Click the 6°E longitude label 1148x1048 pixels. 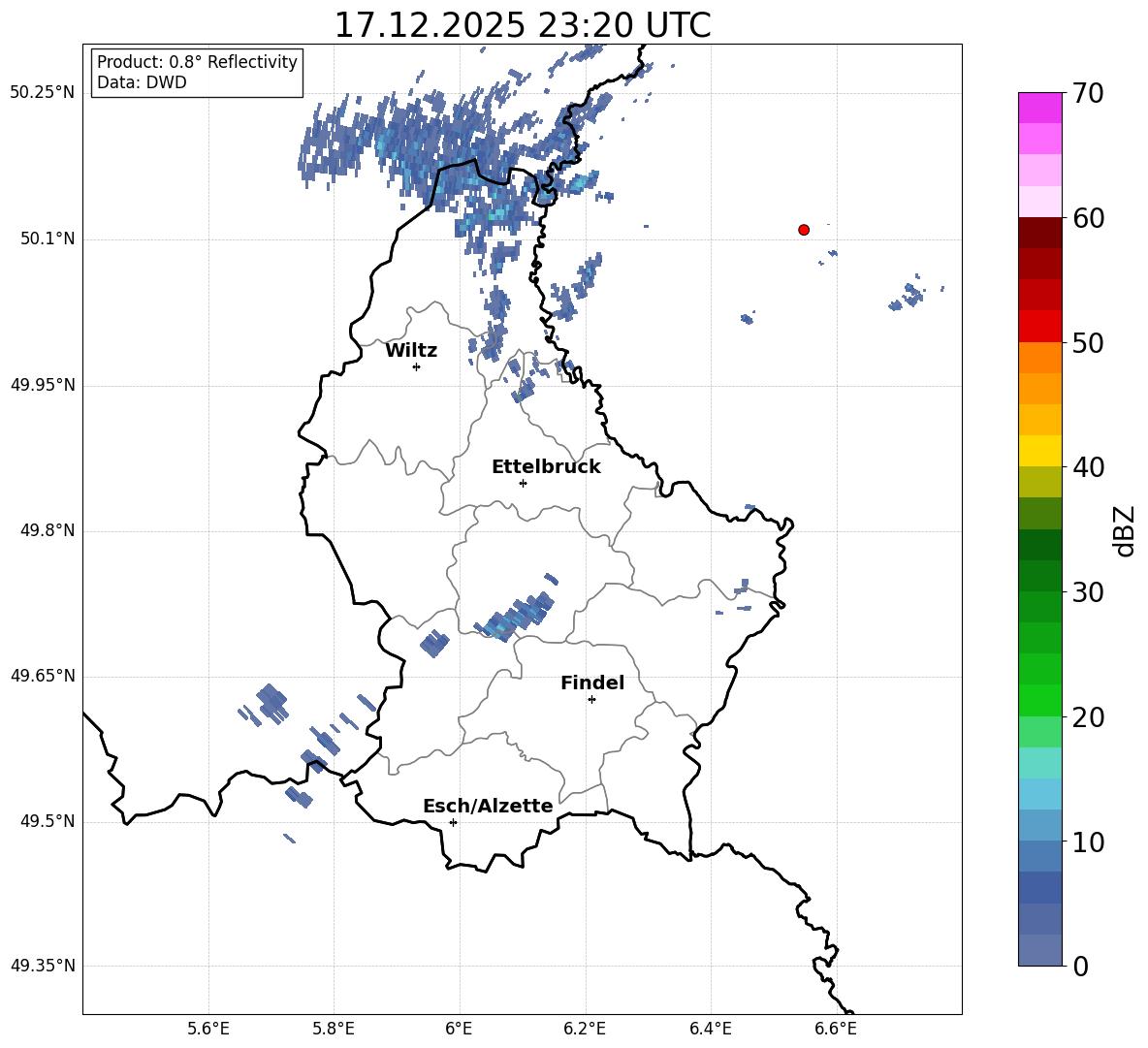click(x=459, y=1030)
